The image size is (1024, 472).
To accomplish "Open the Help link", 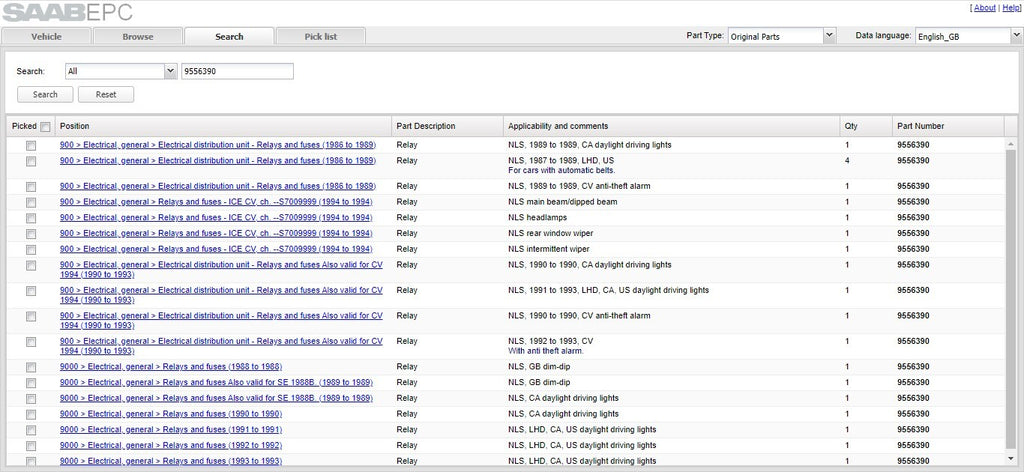I will coord(1010,8).
